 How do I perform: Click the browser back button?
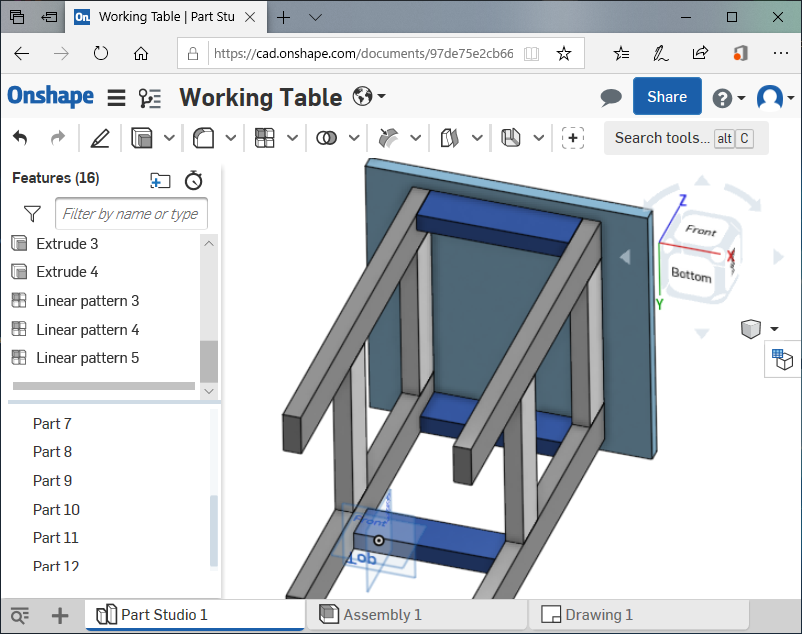pyautogui.click(x=21, y=53)
